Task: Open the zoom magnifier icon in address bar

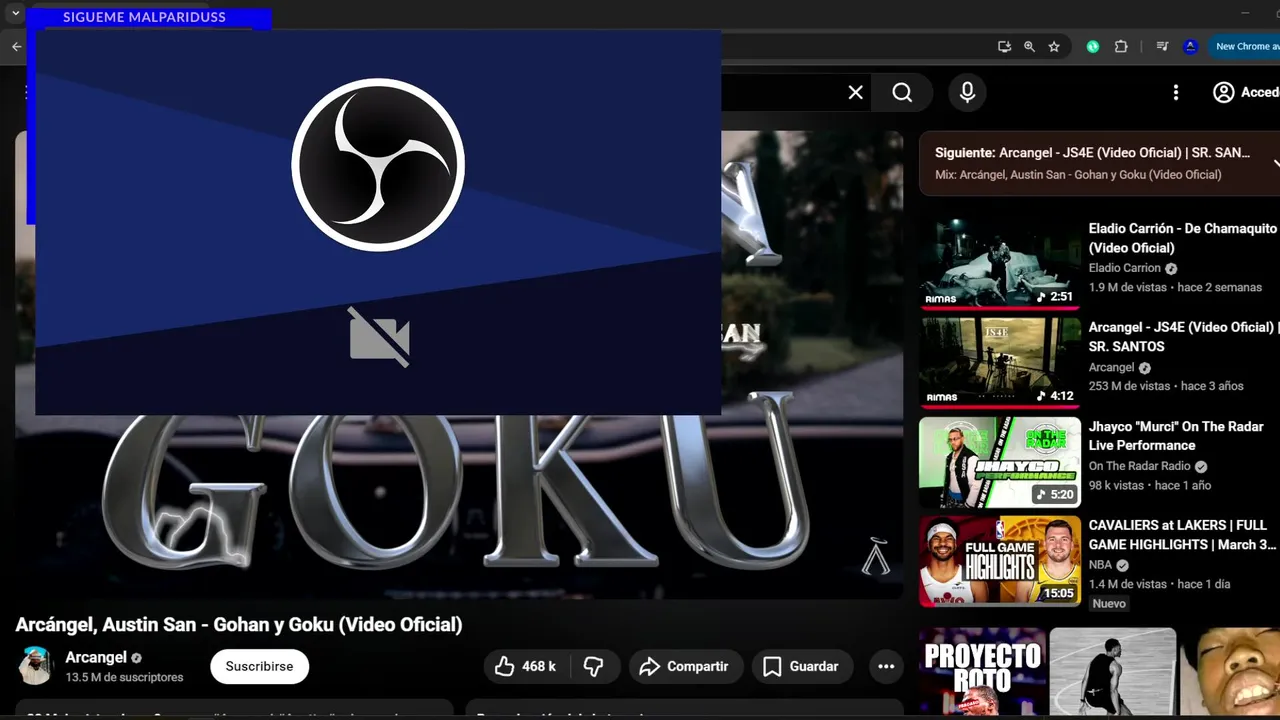Action: point(1029,46)
